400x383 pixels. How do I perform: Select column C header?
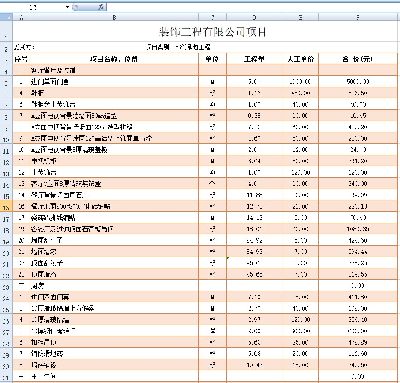click(x=213, y=17)
